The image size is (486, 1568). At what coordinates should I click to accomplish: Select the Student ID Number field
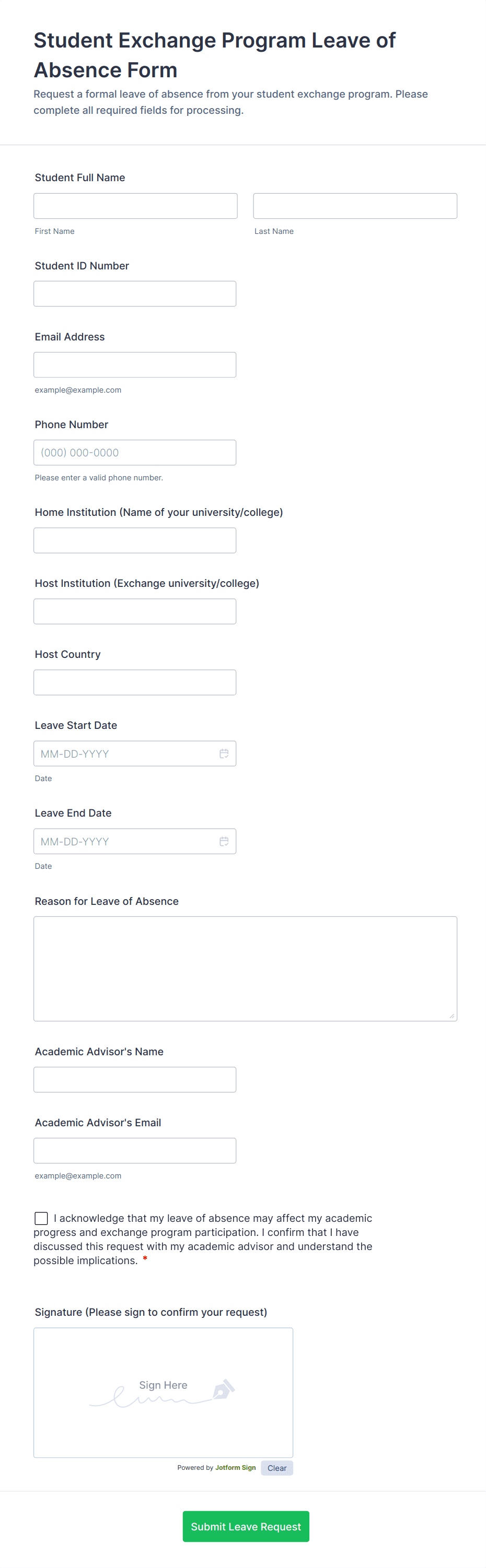point(135,293)
